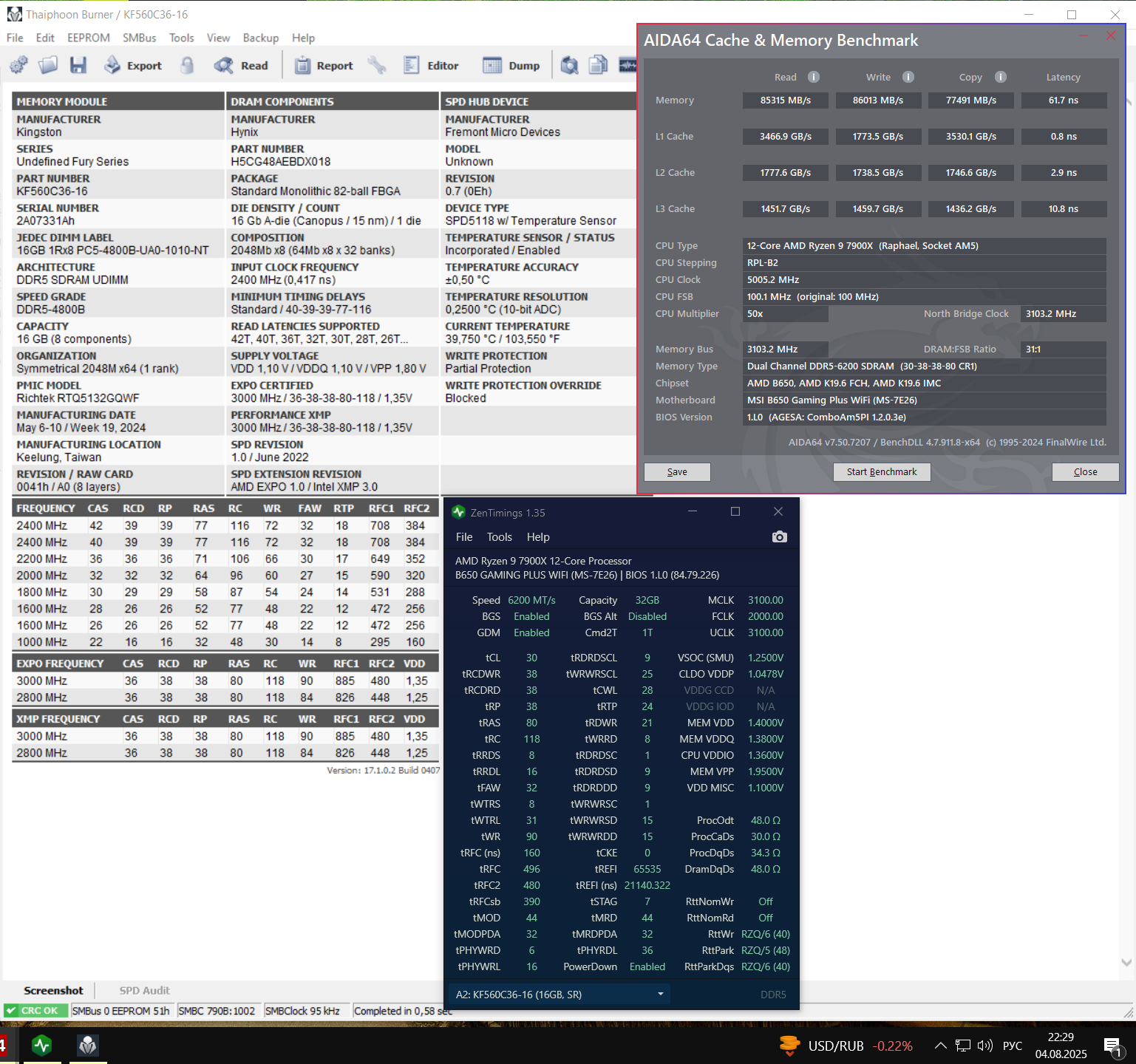Click Thaiphoon Burner title bar app icon
The image size is (1136, 1064).
(14, 14)
